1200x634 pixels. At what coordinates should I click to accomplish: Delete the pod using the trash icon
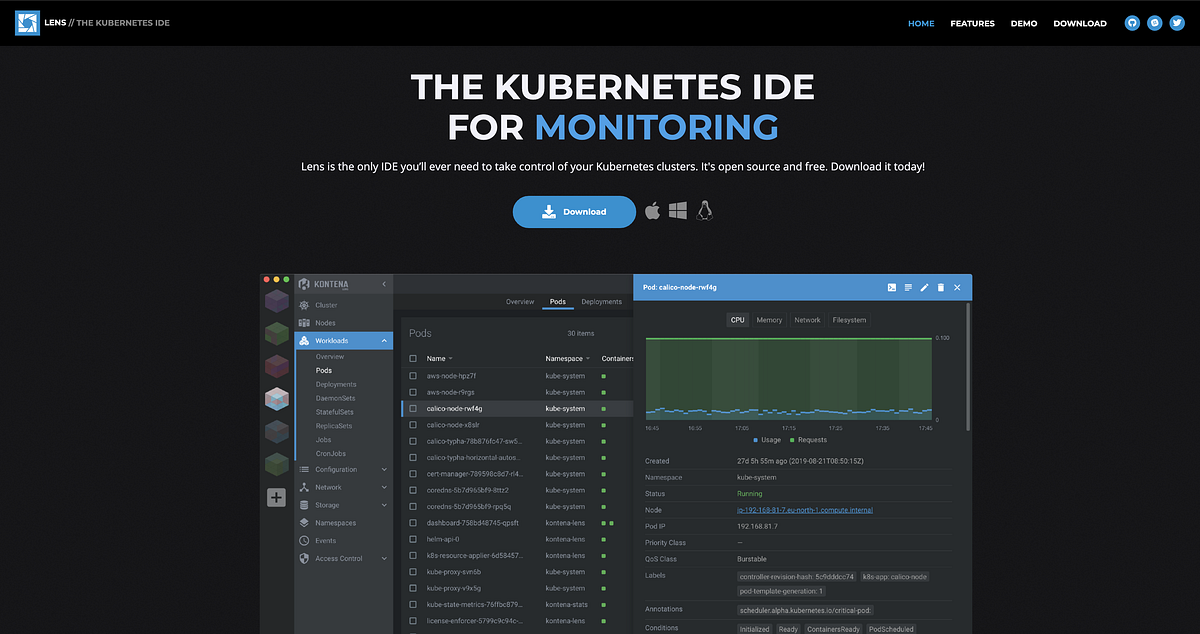[x=940, y=287]
